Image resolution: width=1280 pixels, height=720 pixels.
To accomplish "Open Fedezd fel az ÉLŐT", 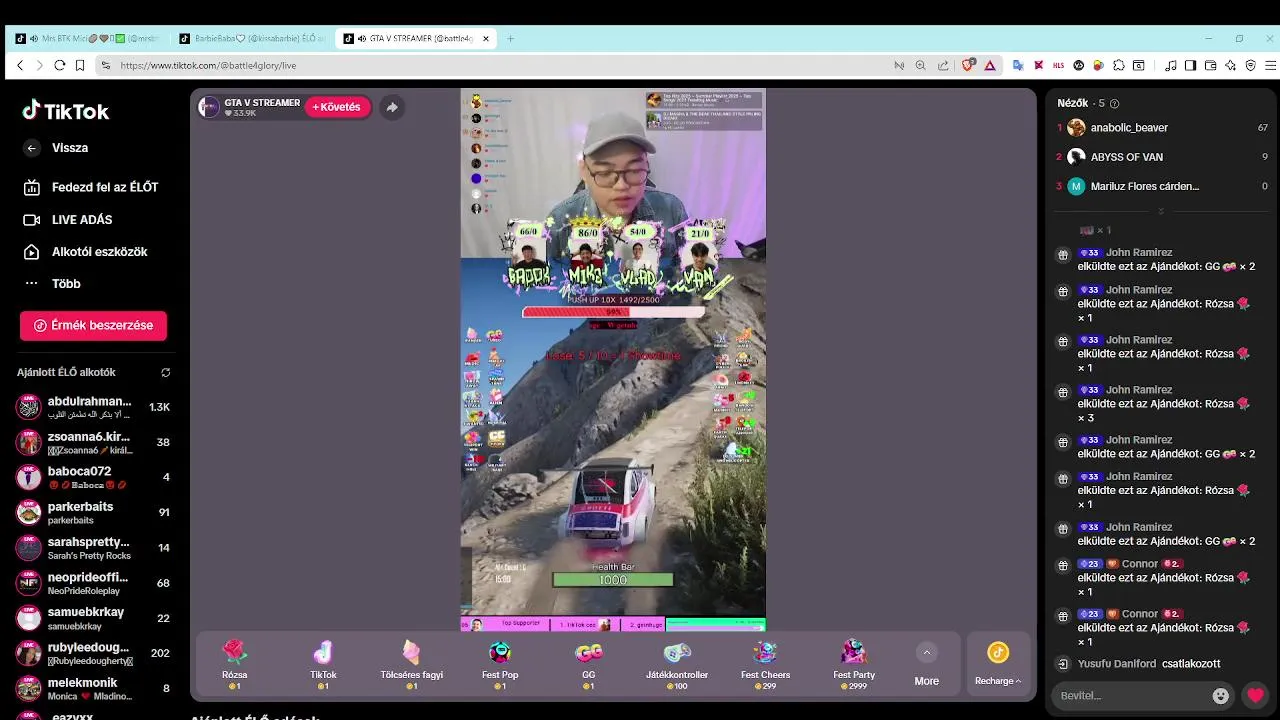I will coord(91,187).
